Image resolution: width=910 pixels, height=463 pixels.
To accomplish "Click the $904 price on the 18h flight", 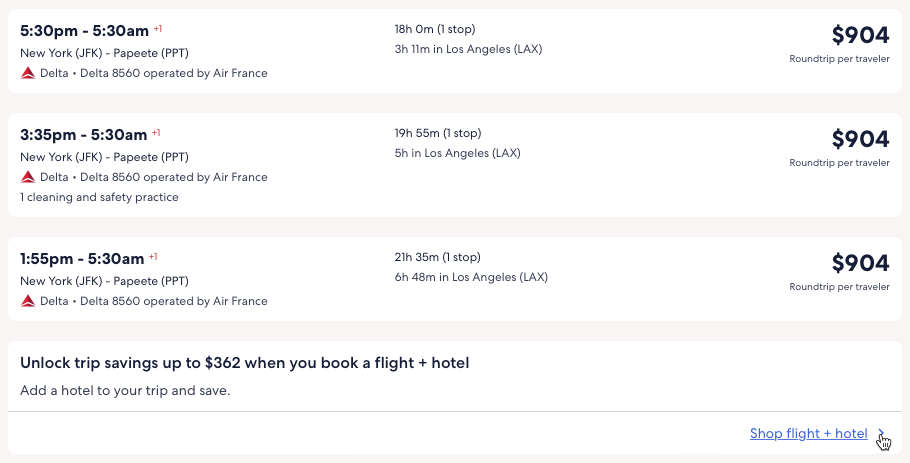I will pos(860,36).
